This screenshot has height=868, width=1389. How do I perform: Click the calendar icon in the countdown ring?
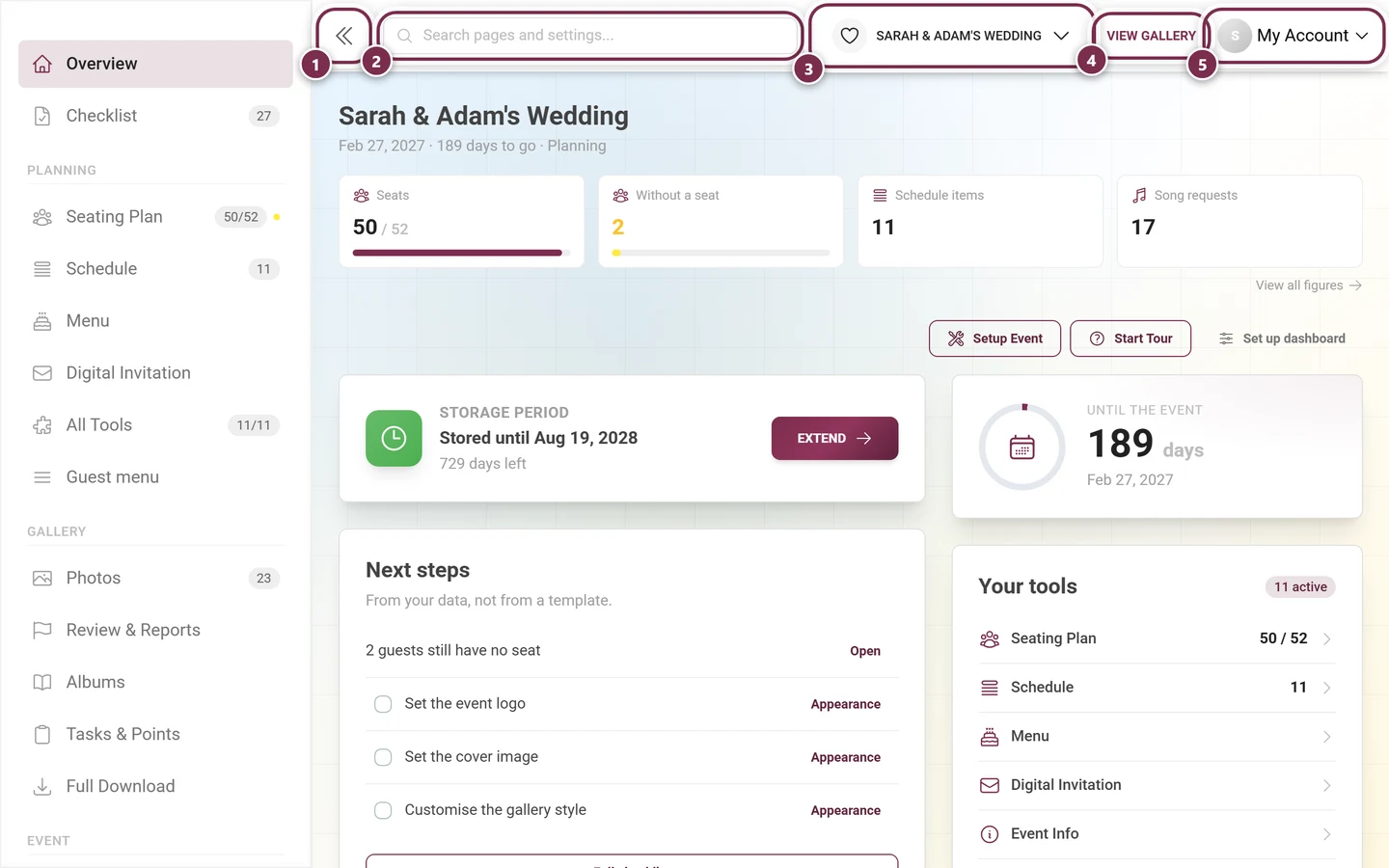click(1022, 448)
